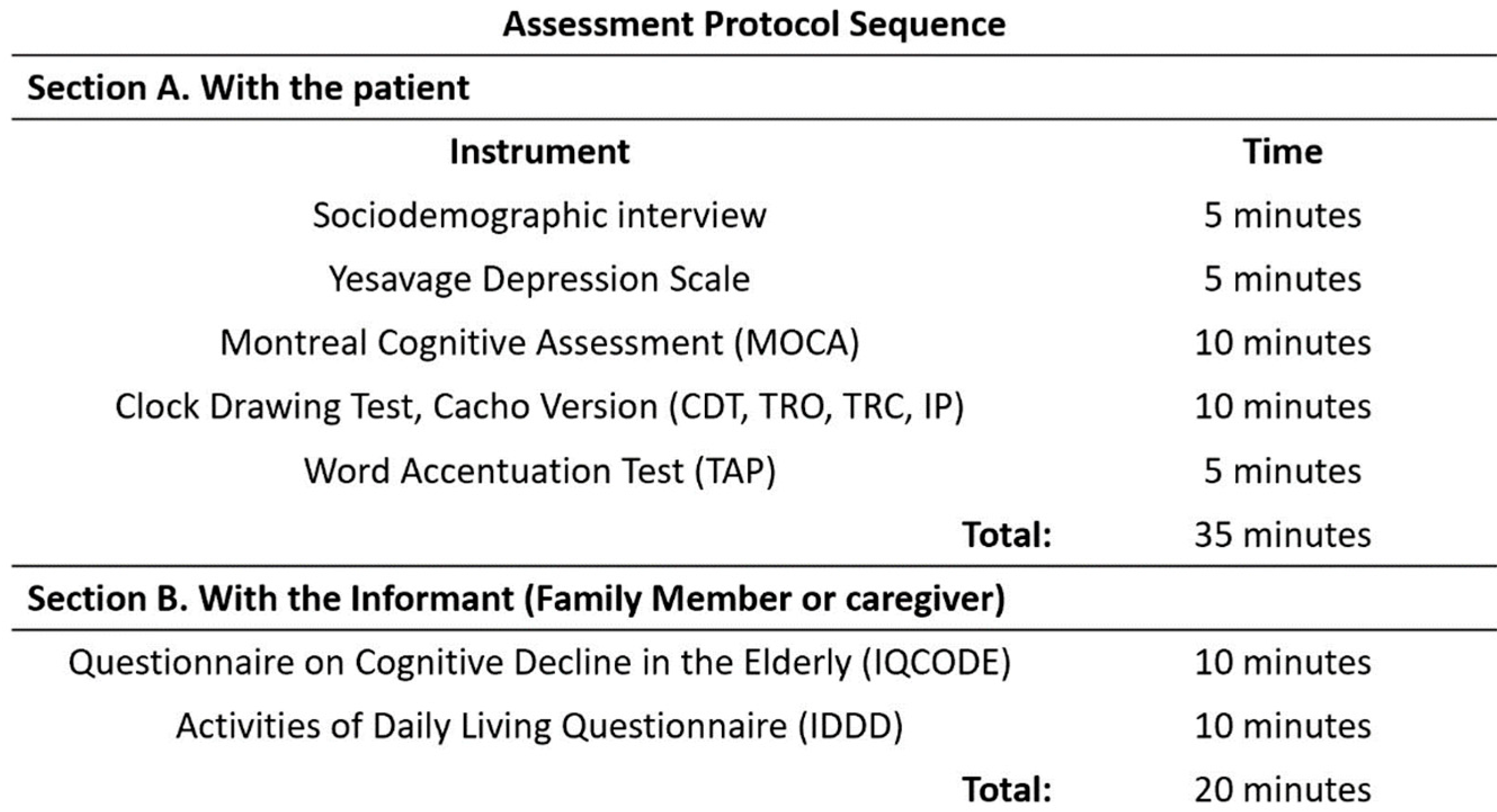The image size is (1497, 812).
Task: Click the Section B Total label
Action: (1007, 791)
